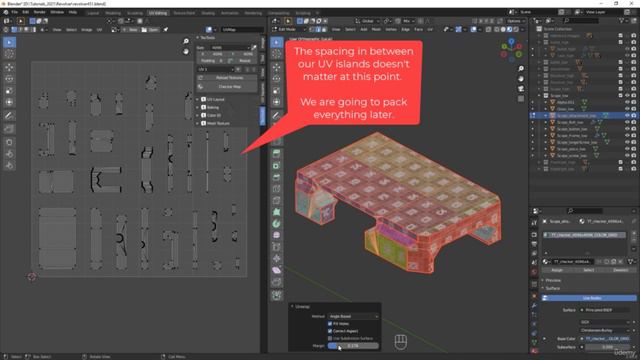This screenshot has height=360, width=640.
Task: Switch to the Layout workspace tab
Action: click(93, 13)
